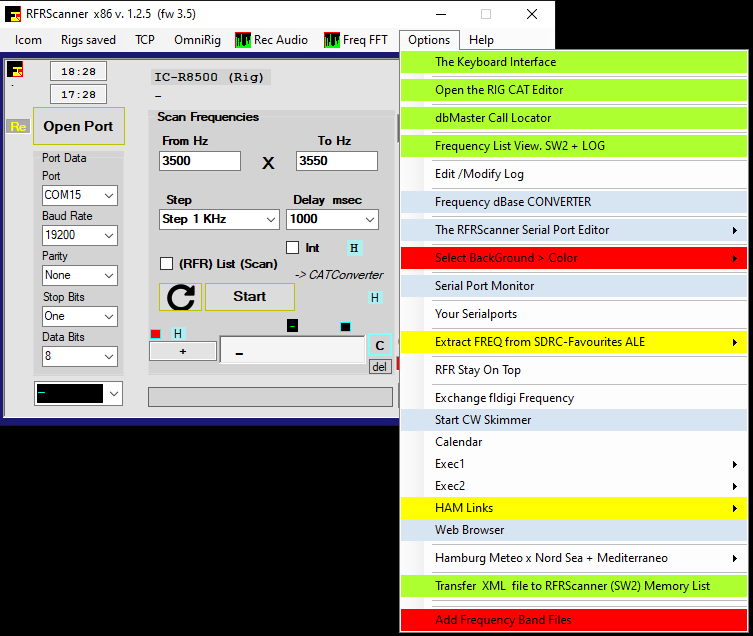Choose Exchange fldigi Frequency

(574, 398)
